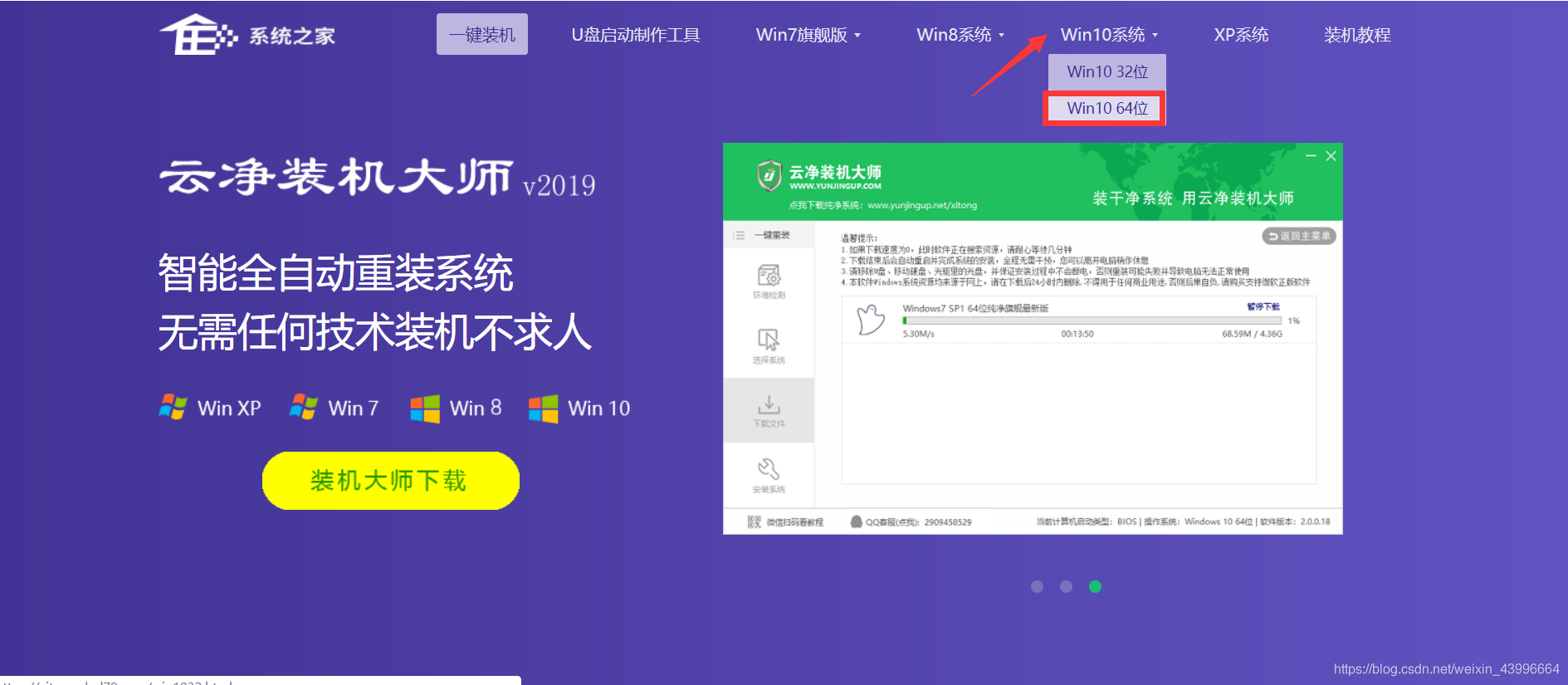This screenshot has width=1568, height=685.
Task: Click the ghost icon beside Windows7 SP1
Action: pyautogui.click(x=871, y=320)
